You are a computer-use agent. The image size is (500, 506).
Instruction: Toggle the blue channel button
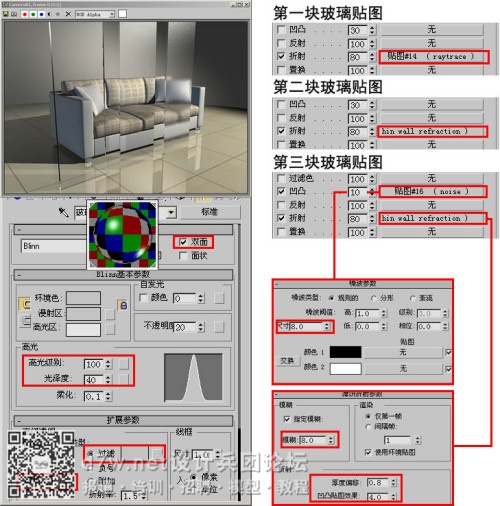pyautogui.click(x=41, y=14)
